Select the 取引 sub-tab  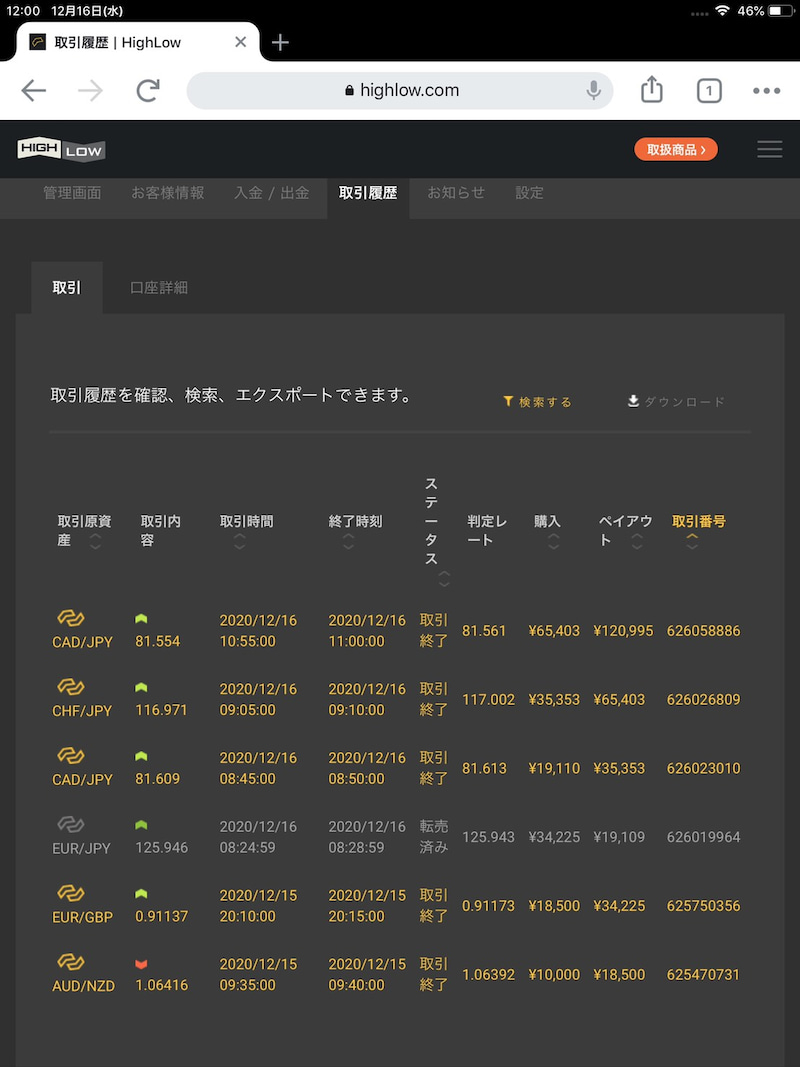[67, 287]
